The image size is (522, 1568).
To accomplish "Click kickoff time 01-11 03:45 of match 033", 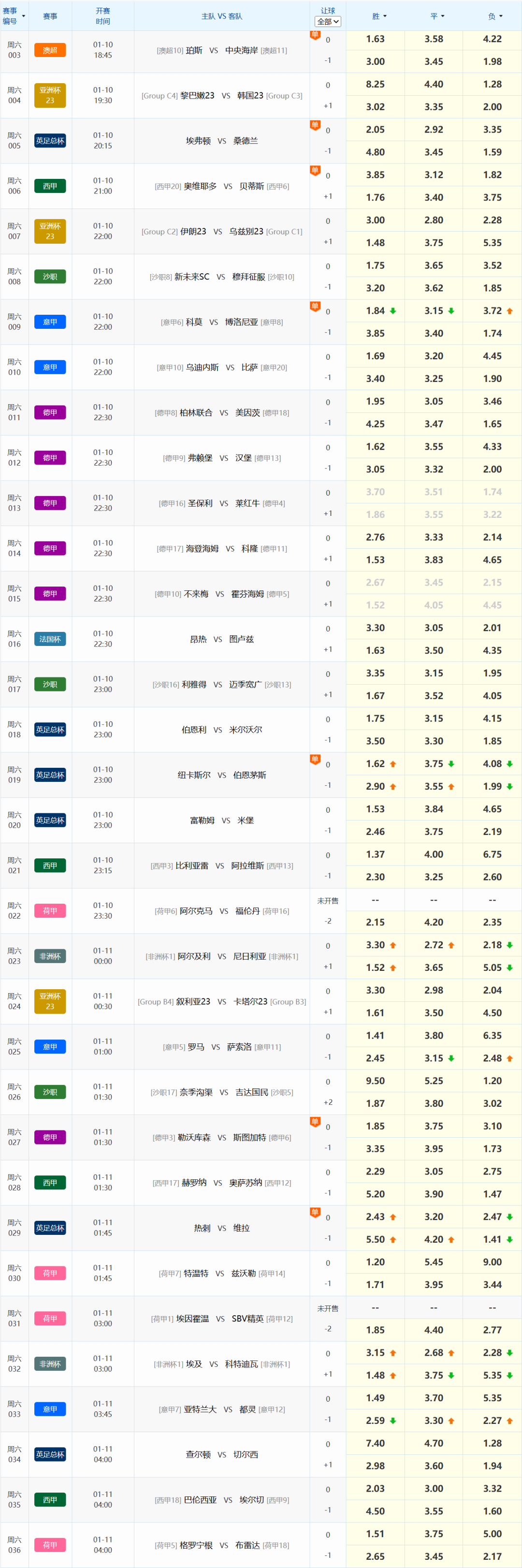I will pyautogui.click(x=103, y=1408).
